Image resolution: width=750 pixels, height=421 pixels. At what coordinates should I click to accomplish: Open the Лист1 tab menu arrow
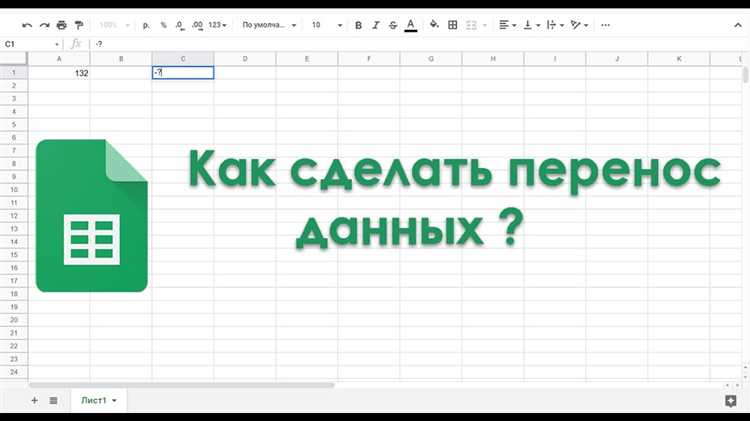(114, 400)
